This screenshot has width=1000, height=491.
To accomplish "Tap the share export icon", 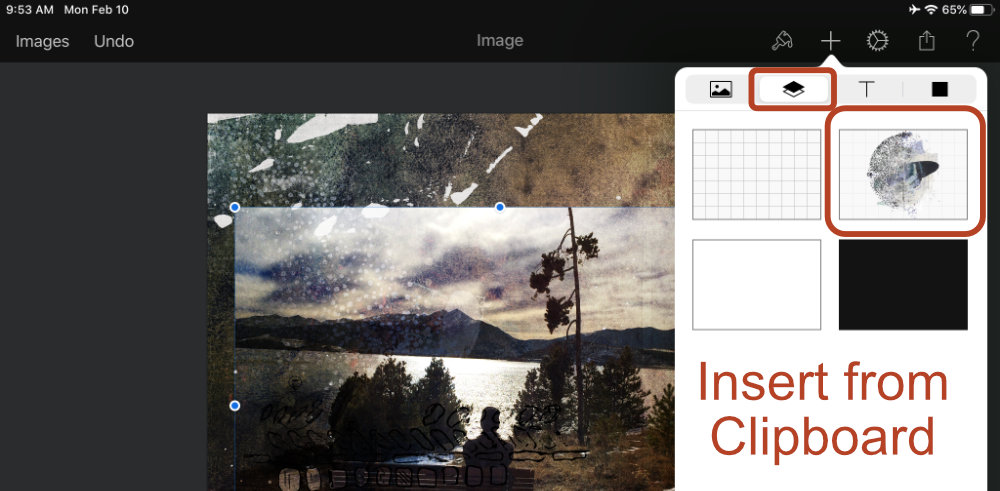I will click(x=926, y=41).
